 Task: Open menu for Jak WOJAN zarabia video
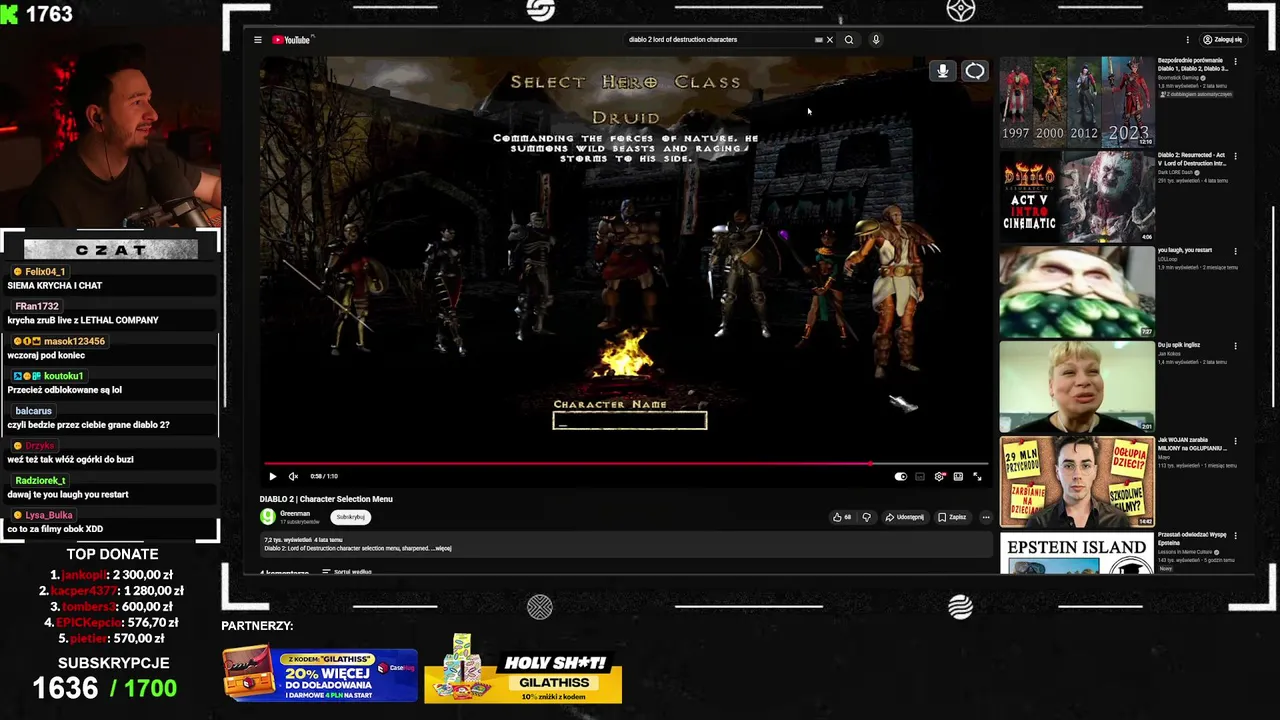(1235, 441)
